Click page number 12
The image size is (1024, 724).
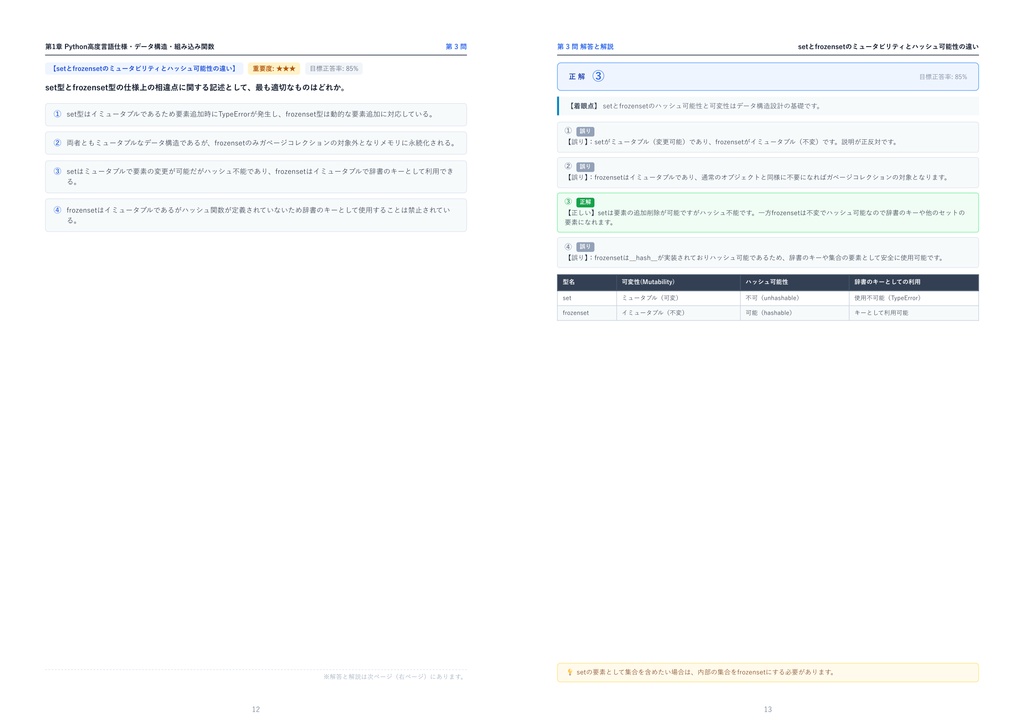(x=256, y=709)
